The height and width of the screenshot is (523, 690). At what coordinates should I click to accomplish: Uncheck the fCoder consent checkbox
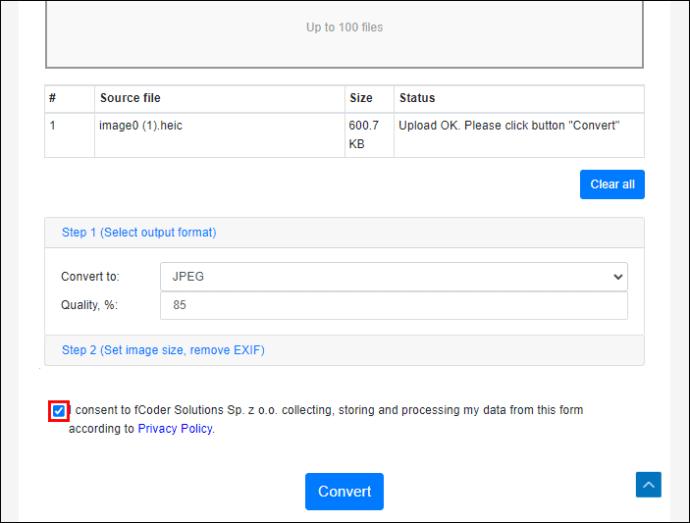click(x=59, y=411)
